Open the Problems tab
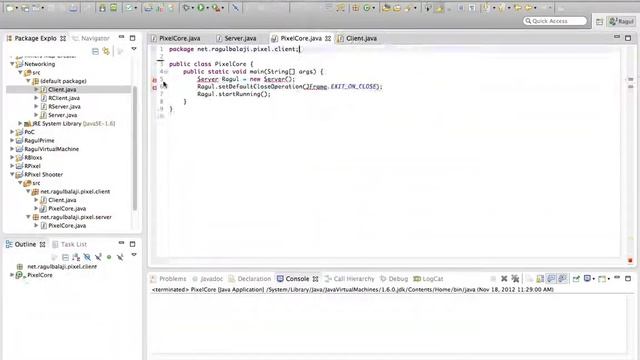This screenshot has width=640, height=360. click(x=169, y=279)
